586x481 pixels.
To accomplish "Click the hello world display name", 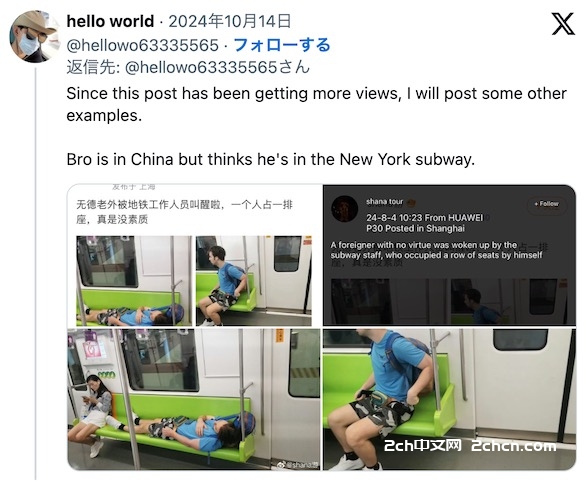I will [x=110, y=21].
